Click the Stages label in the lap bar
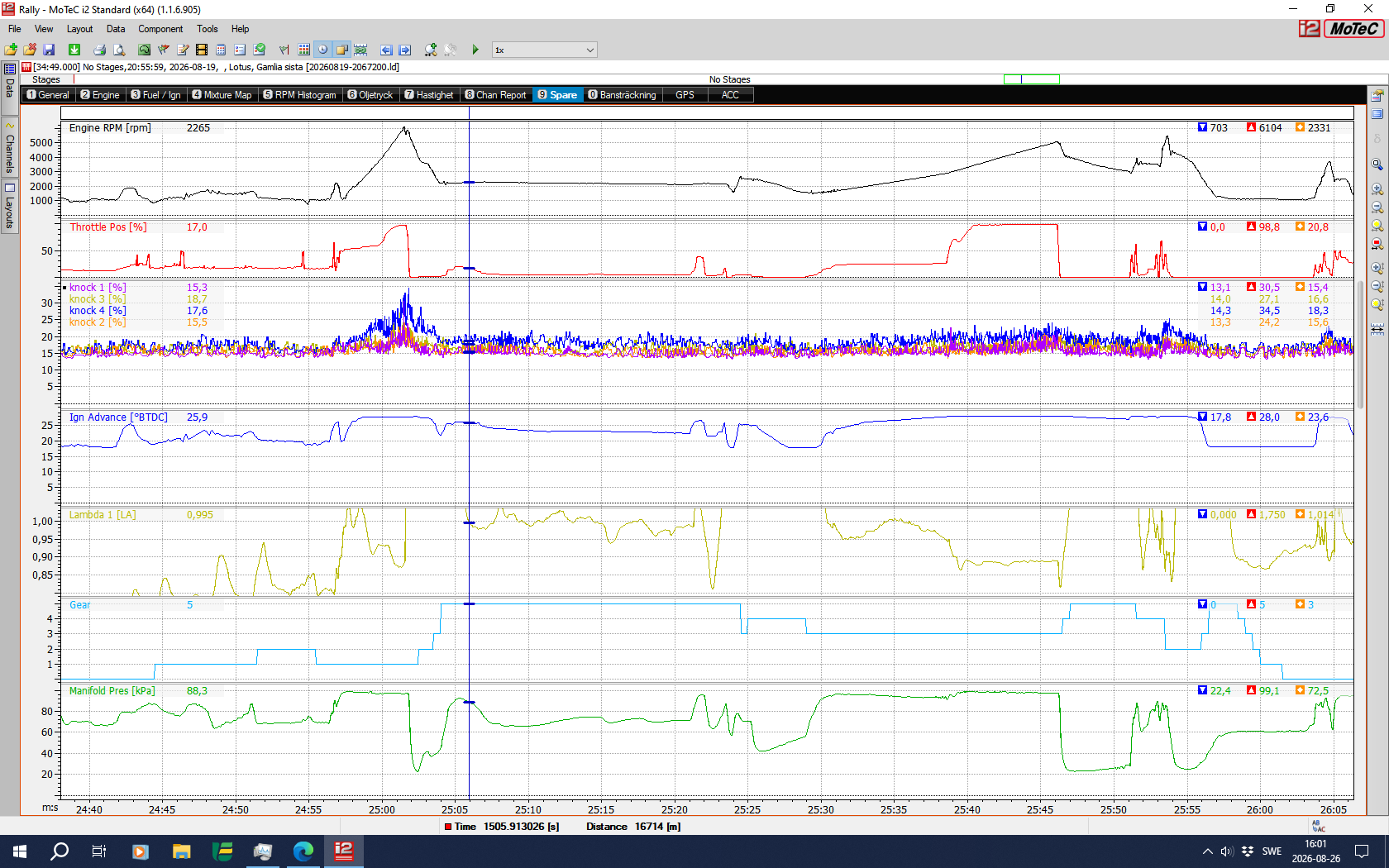 point(46,79)
